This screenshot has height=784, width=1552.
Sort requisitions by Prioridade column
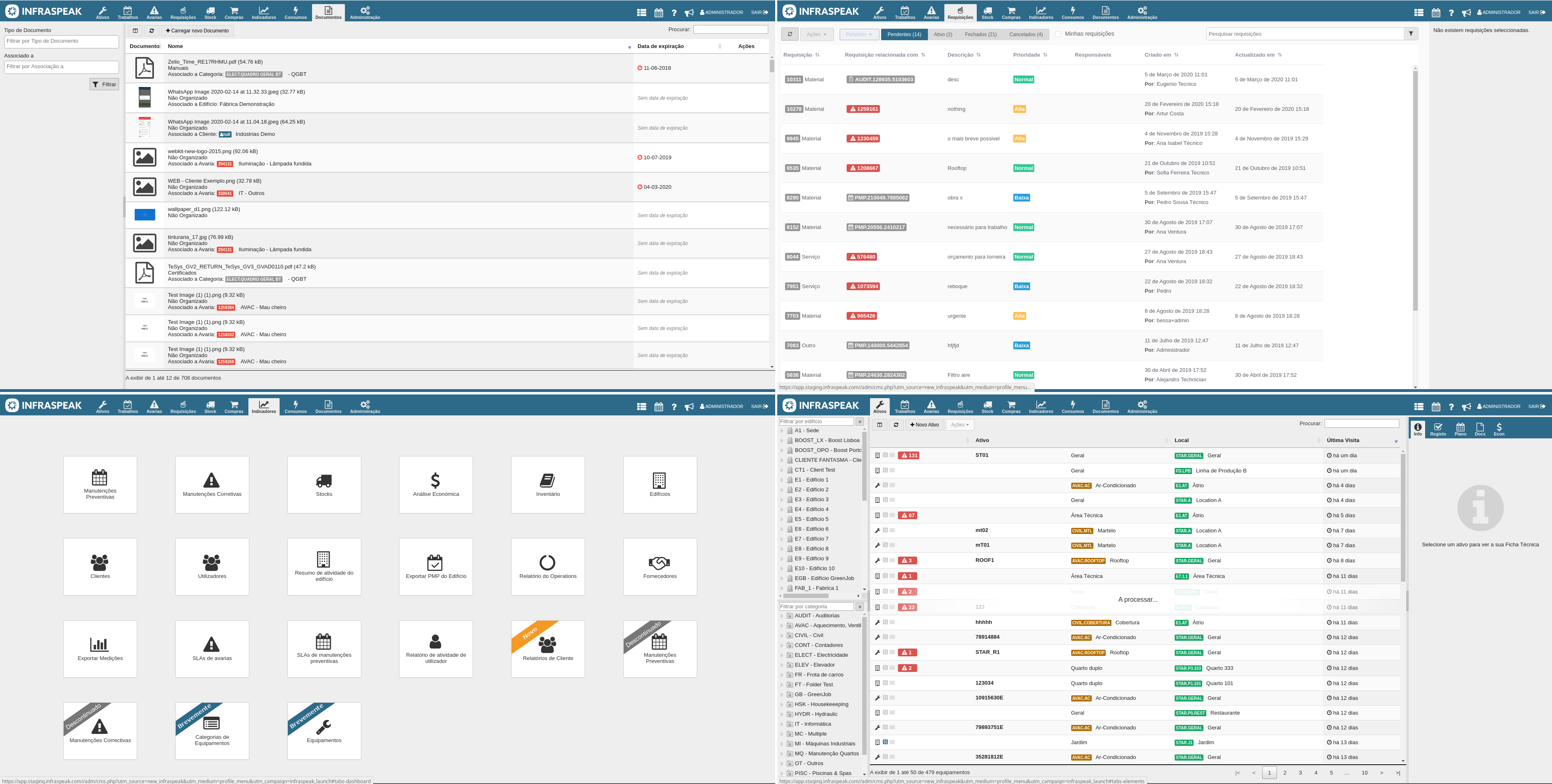pos(1030,55)
